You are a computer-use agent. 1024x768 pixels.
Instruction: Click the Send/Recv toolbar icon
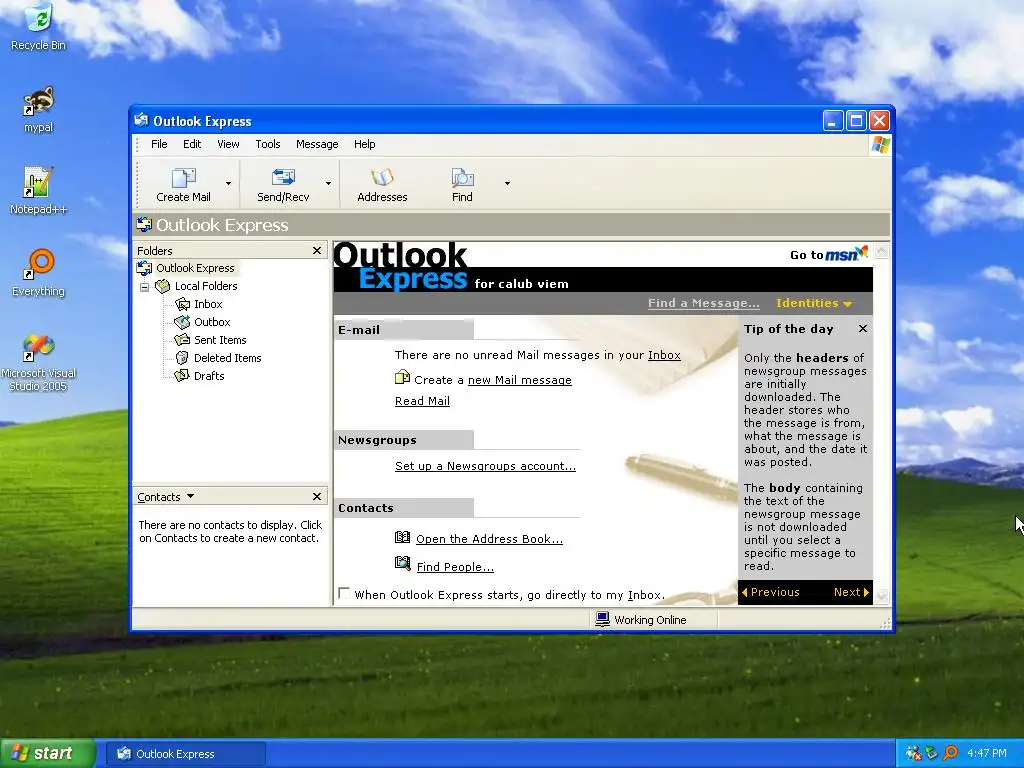(283, 184)
